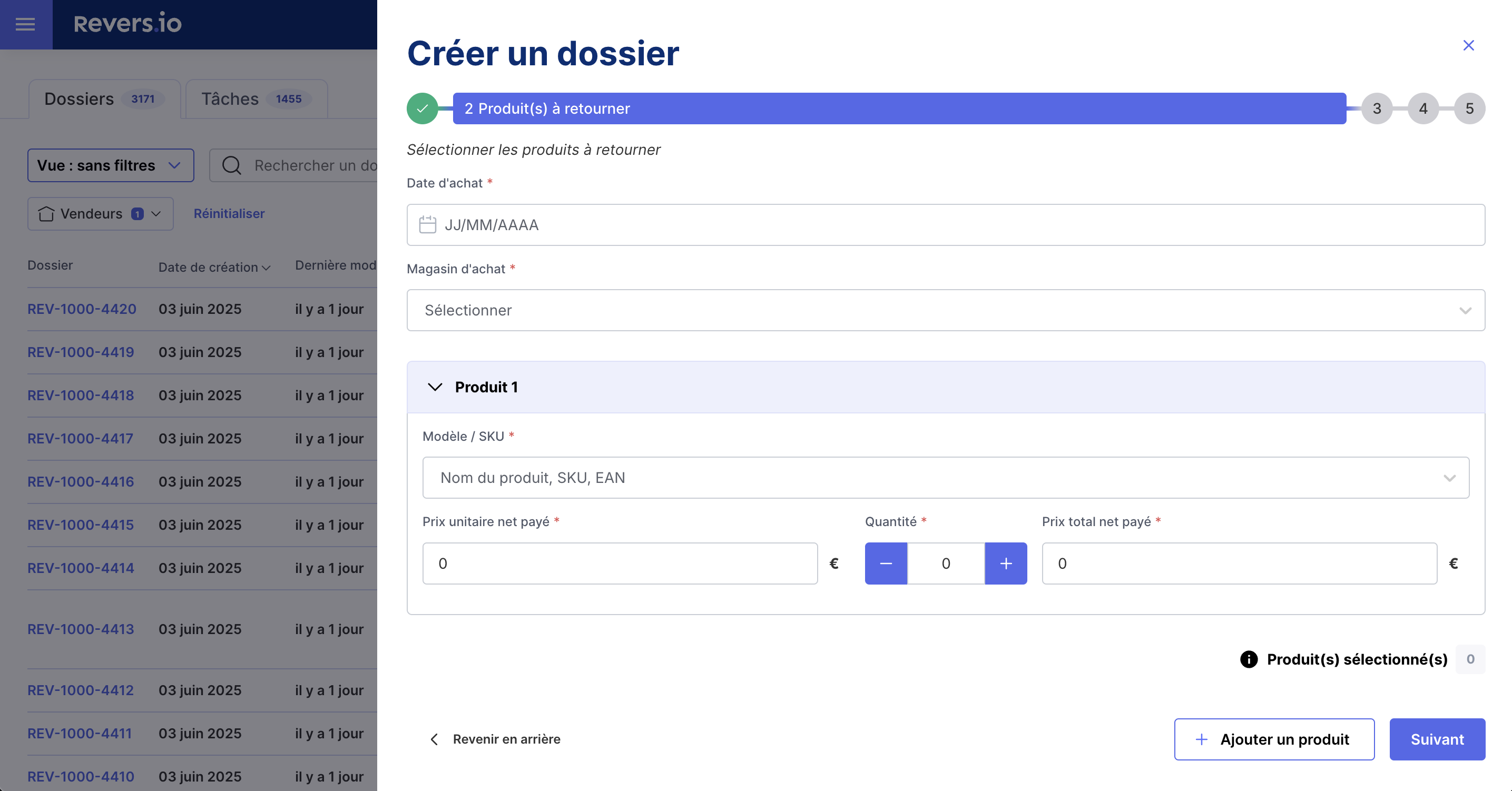This screenshot has width=1512, height=791.
Task: Open dossier REV-1000-4413
Action: click(x=81, y=629)
